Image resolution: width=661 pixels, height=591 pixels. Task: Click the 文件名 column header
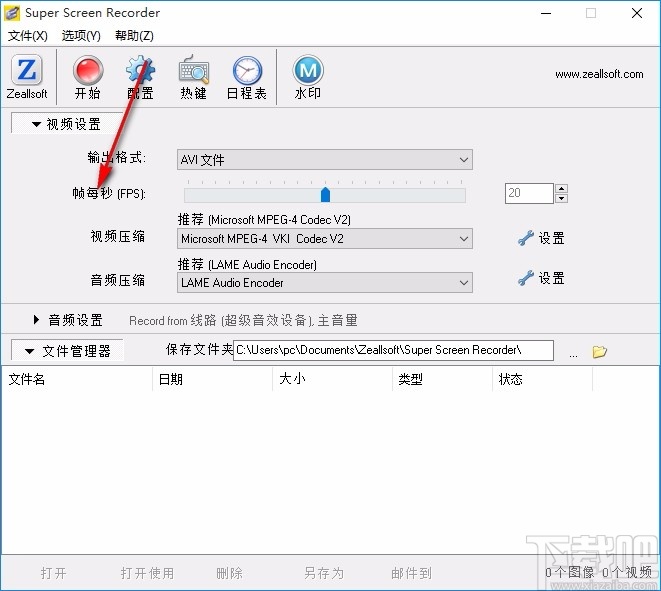pos(77,379)
